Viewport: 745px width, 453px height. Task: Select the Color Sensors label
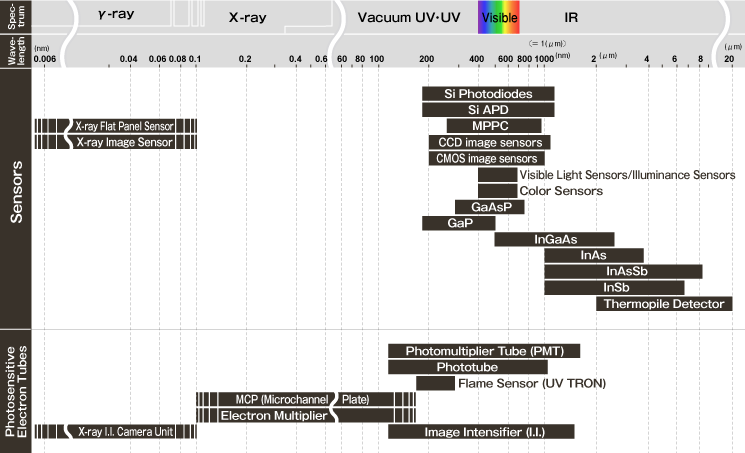560,191
